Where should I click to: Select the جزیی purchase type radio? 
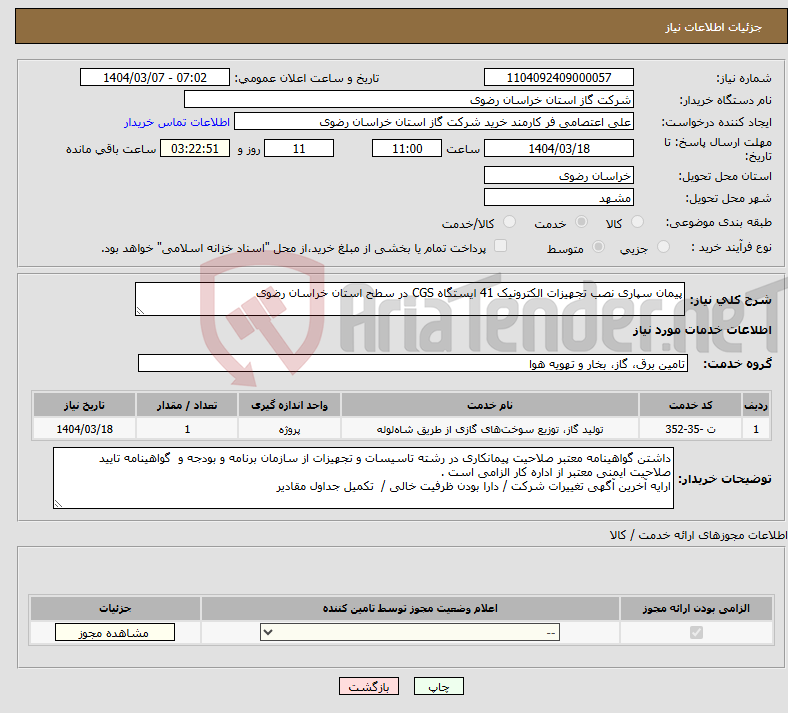(x=663, y=247)
